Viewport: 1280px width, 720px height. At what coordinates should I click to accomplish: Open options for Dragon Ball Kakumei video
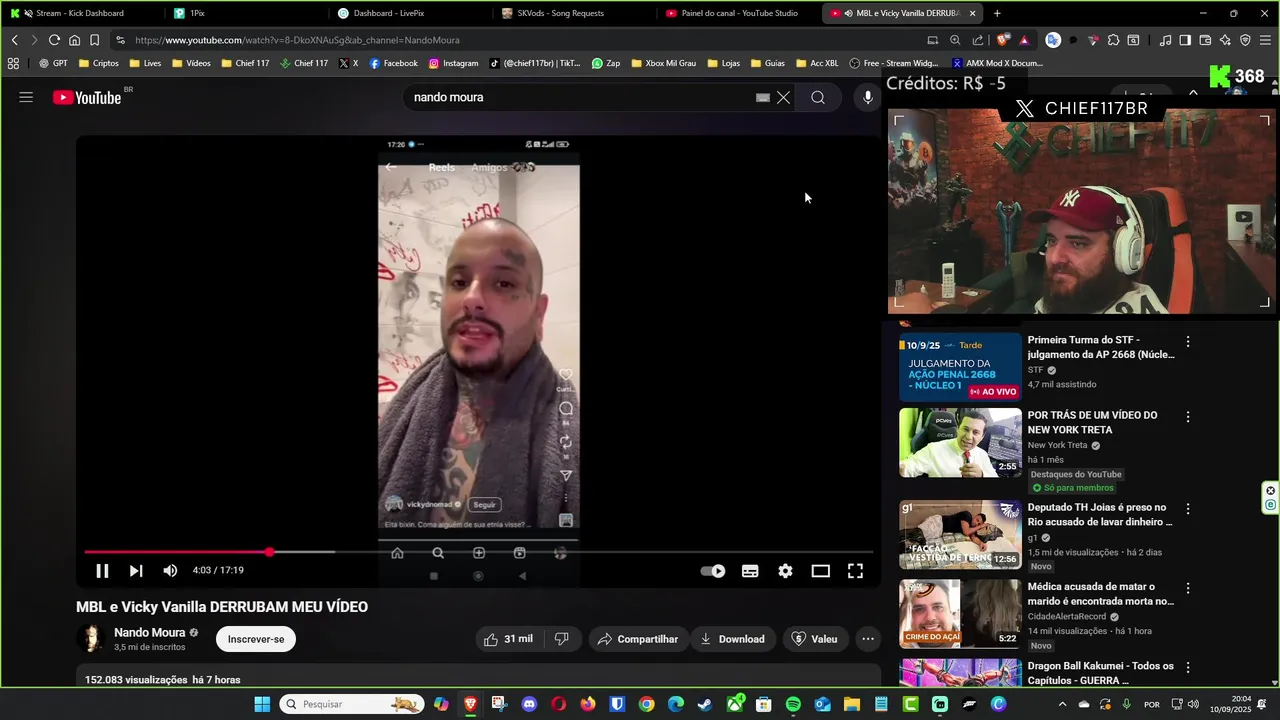coord(1188,668)
